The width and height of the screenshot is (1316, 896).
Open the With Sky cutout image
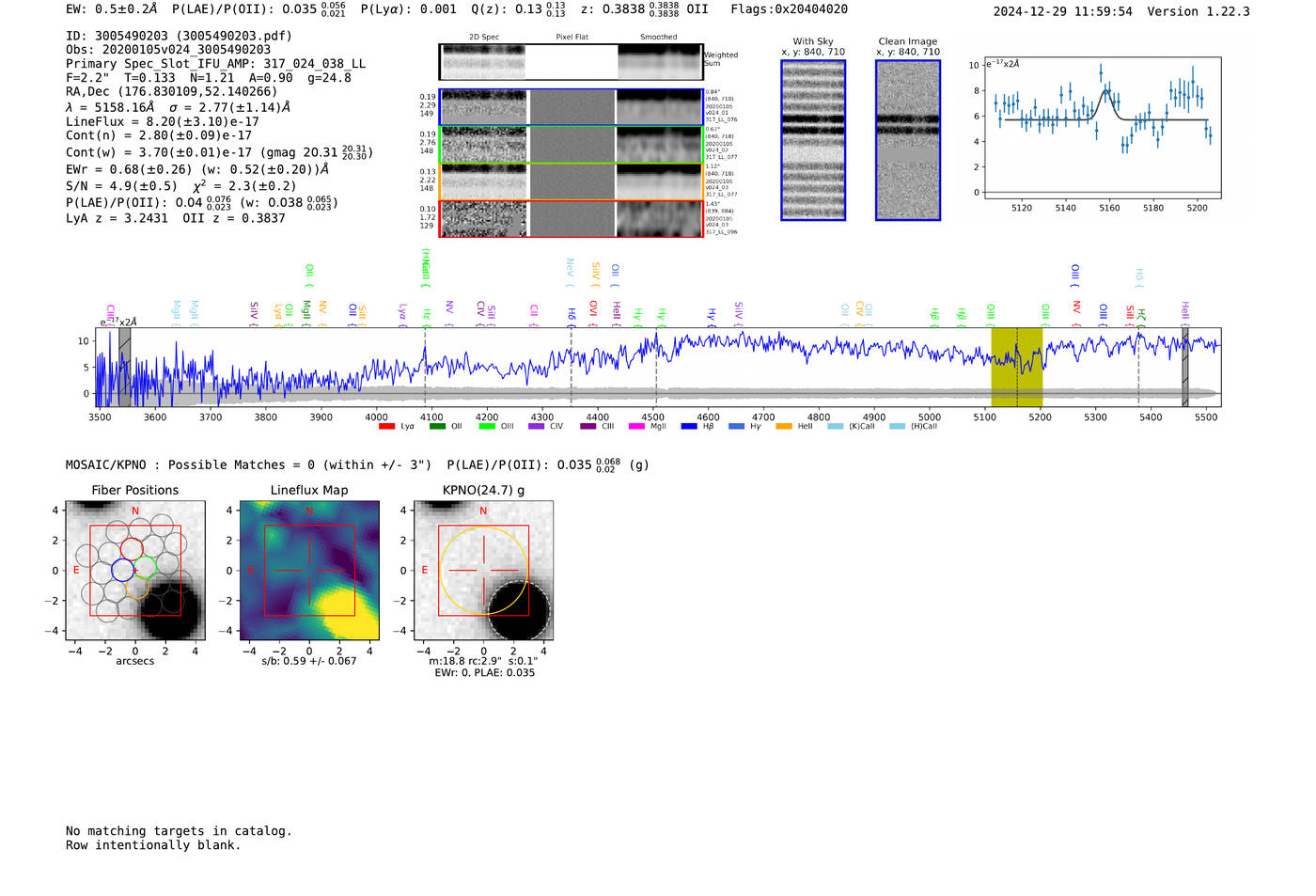813,140
